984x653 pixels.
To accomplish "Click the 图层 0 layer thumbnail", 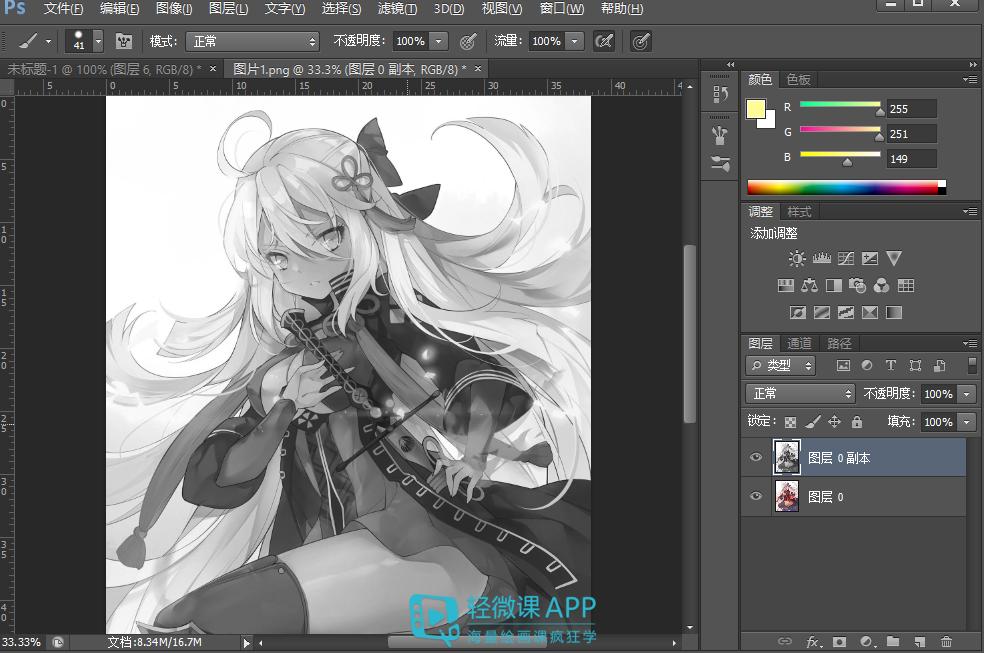I will click(x=787, y=496).
